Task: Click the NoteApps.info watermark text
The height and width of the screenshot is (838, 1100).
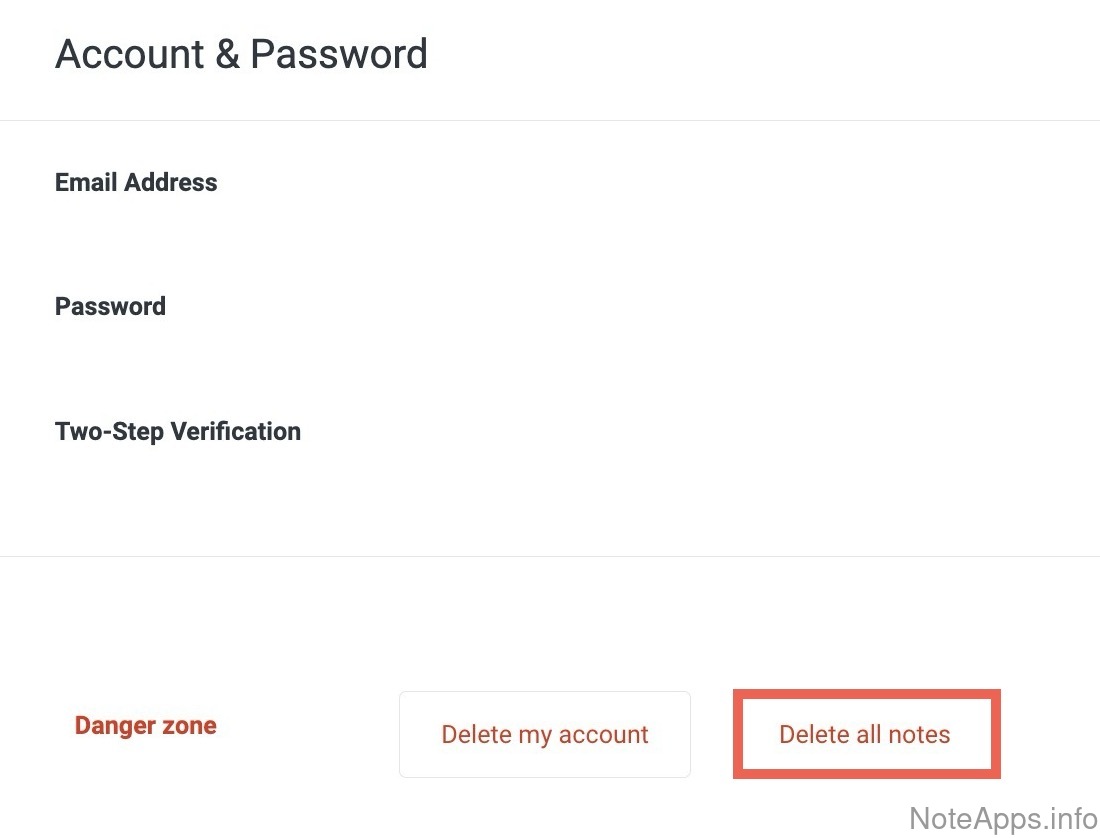Action: tap(1003, 818)
